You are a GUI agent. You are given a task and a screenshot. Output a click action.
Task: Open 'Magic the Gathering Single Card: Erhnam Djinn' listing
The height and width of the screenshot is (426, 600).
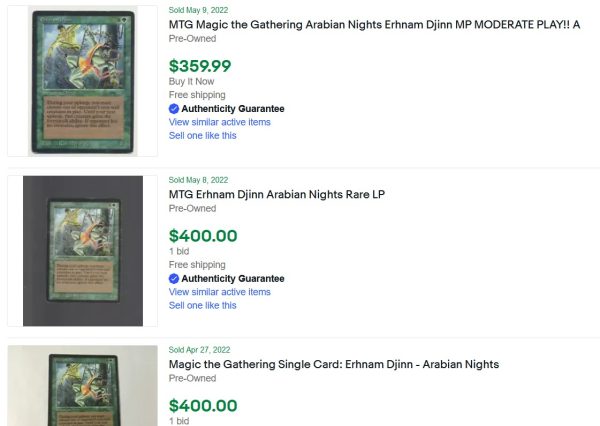coord(333,364)
